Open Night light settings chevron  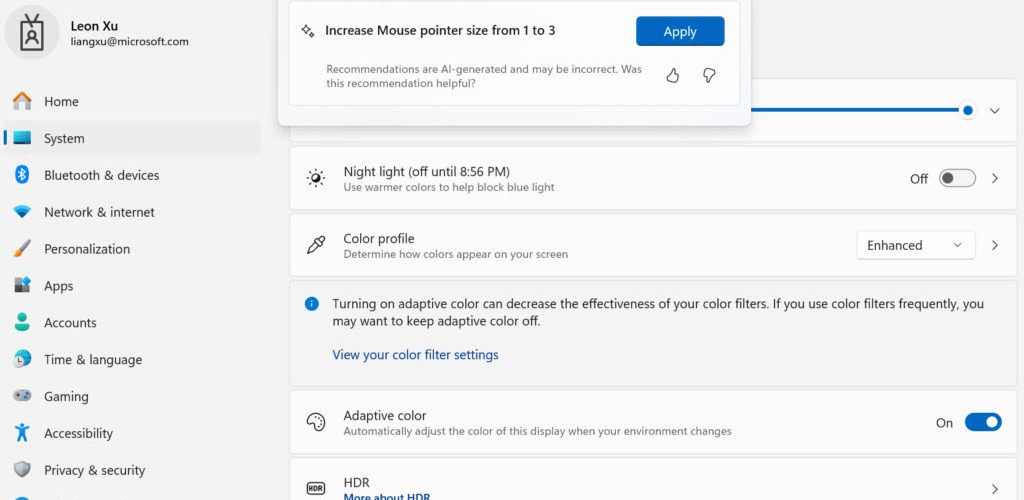point(995,178)
